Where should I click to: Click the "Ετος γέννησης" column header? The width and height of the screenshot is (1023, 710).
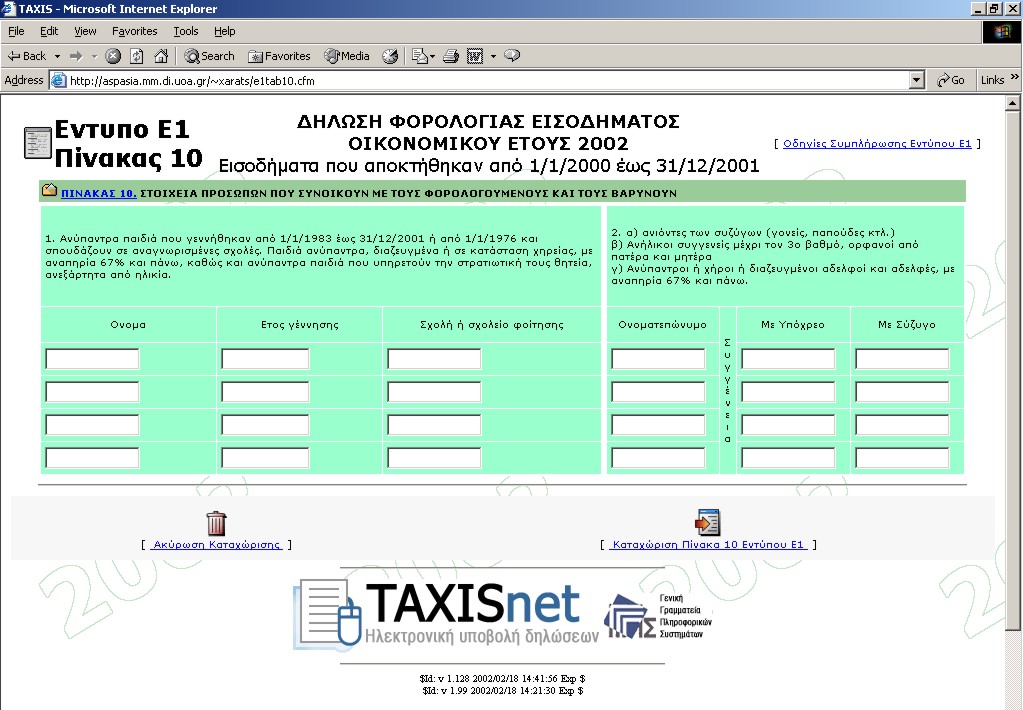pos(299,324)
